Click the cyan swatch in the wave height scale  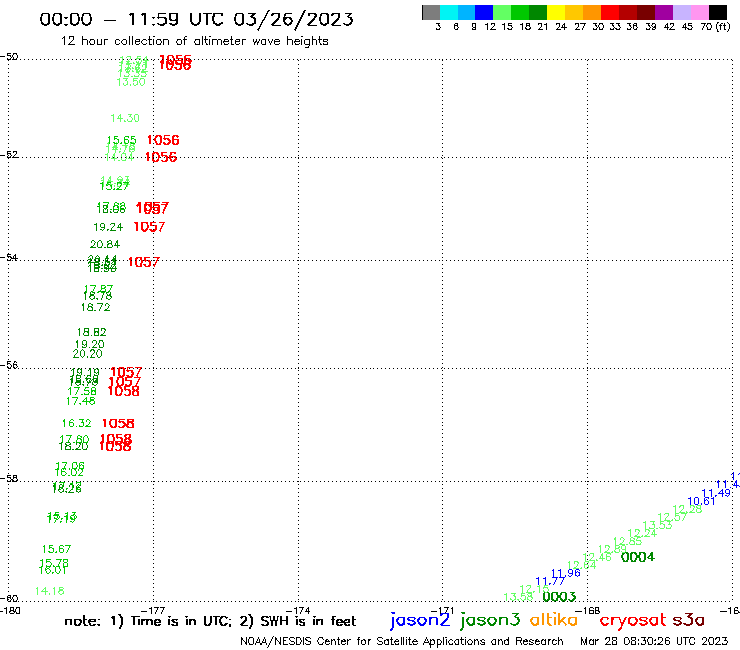(449, 13)
